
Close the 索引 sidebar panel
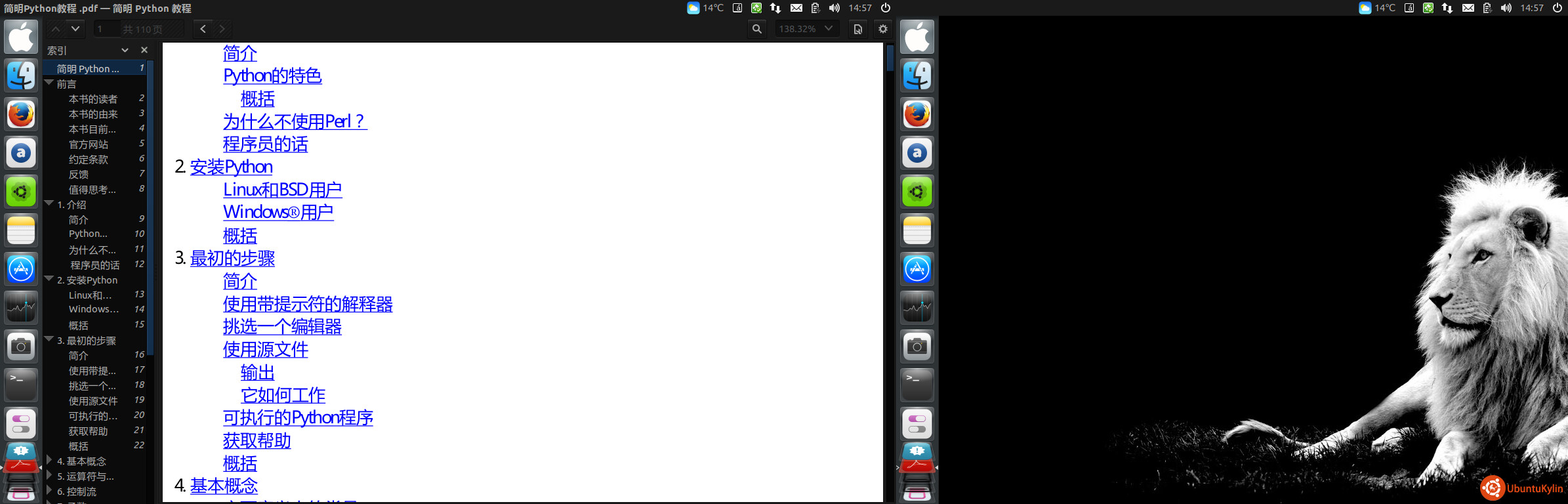(144, 50)
